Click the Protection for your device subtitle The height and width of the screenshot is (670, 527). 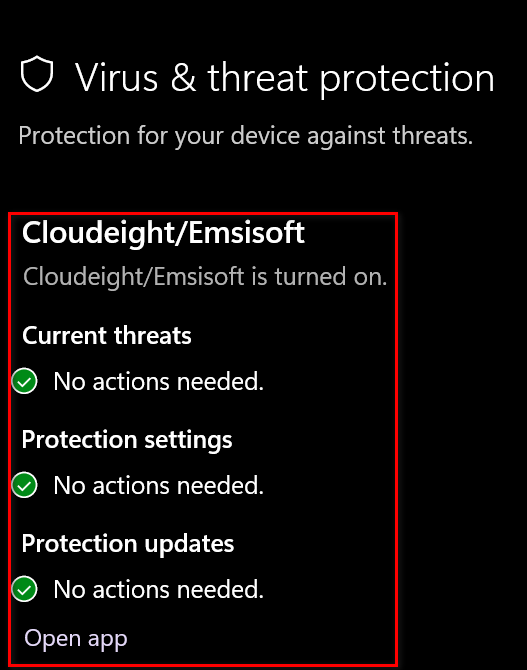coord(246,136)
